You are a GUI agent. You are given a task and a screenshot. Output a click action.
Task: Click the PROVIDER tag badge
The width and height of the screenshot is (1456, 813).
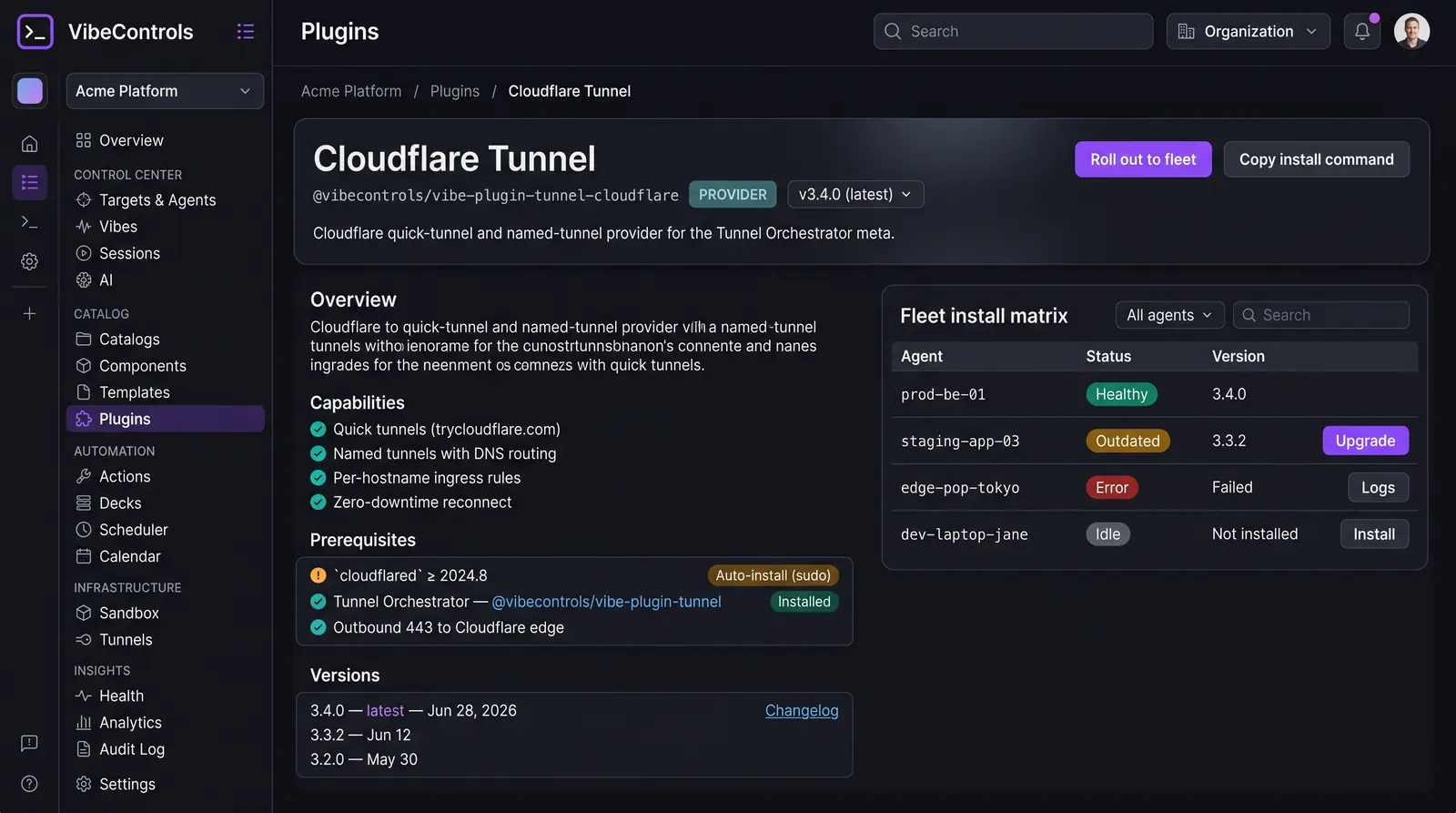pyautogui.click(x=733, y=195)
